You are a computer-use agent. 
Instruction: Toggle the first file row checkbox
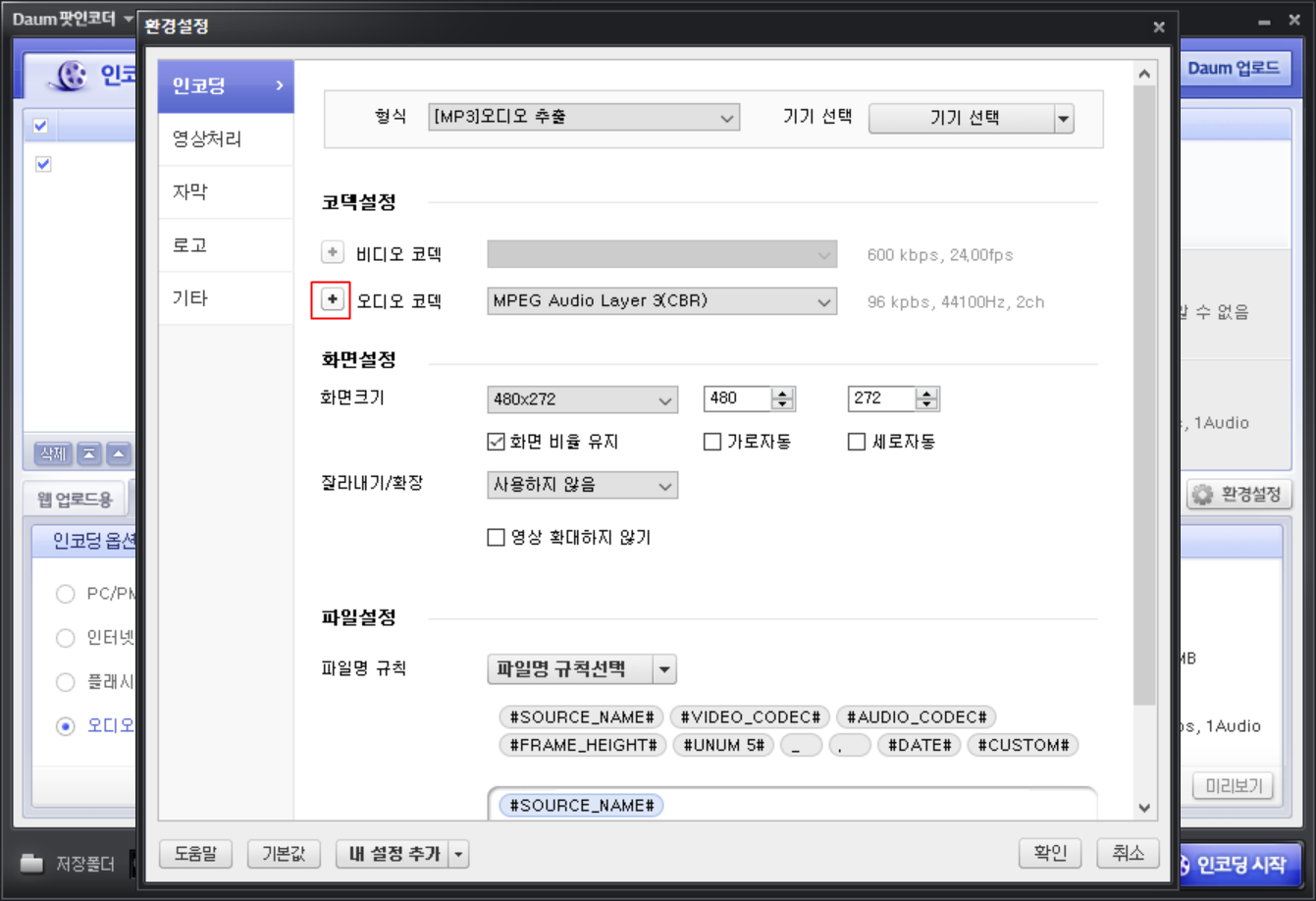pyautogui.click(x=43, y=164)
